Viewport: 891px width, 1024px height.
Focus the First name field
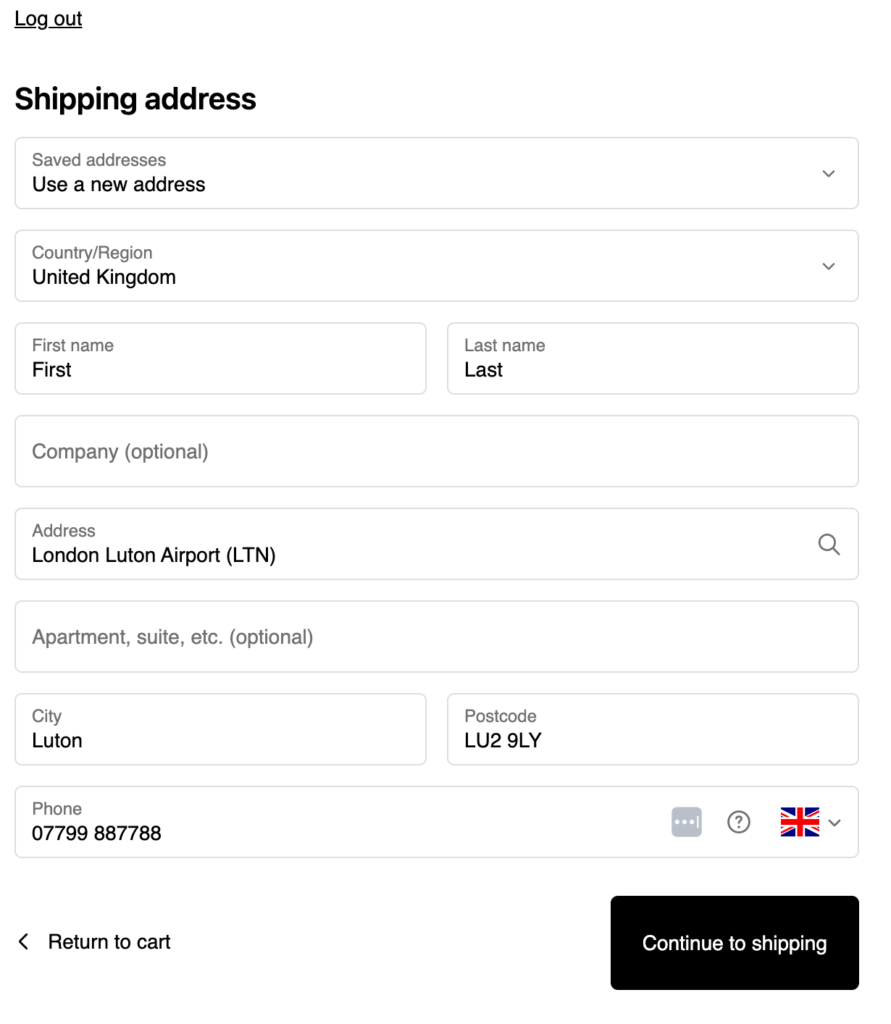pyautogui.click(x=221, y=359)
